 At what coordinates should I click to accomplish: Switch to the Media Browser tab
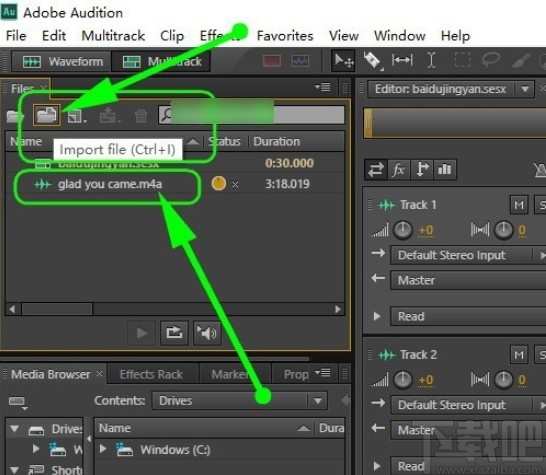click(x=50, y=374)
